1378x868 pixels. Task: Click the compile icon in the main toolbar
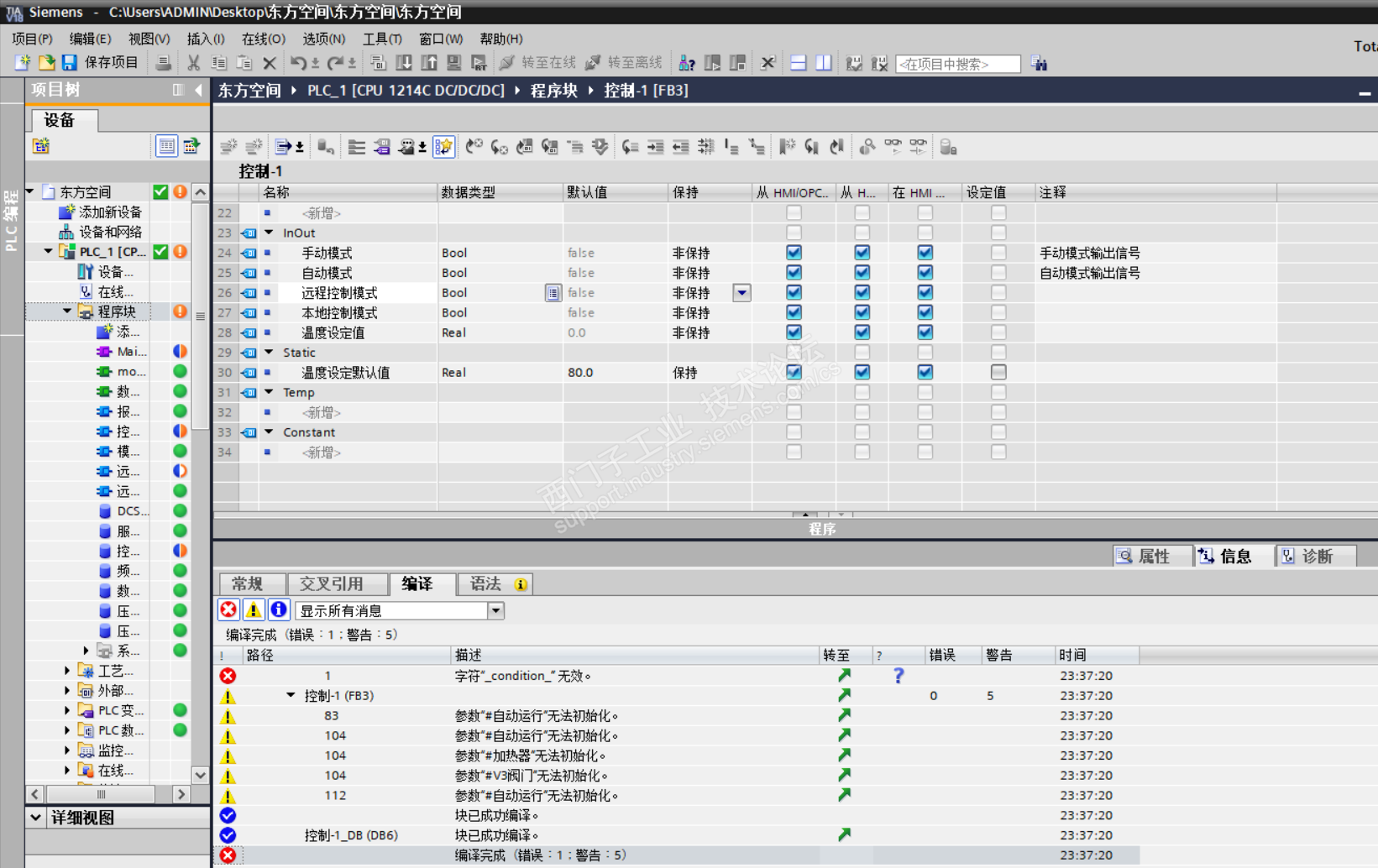(x=379, y=63)
